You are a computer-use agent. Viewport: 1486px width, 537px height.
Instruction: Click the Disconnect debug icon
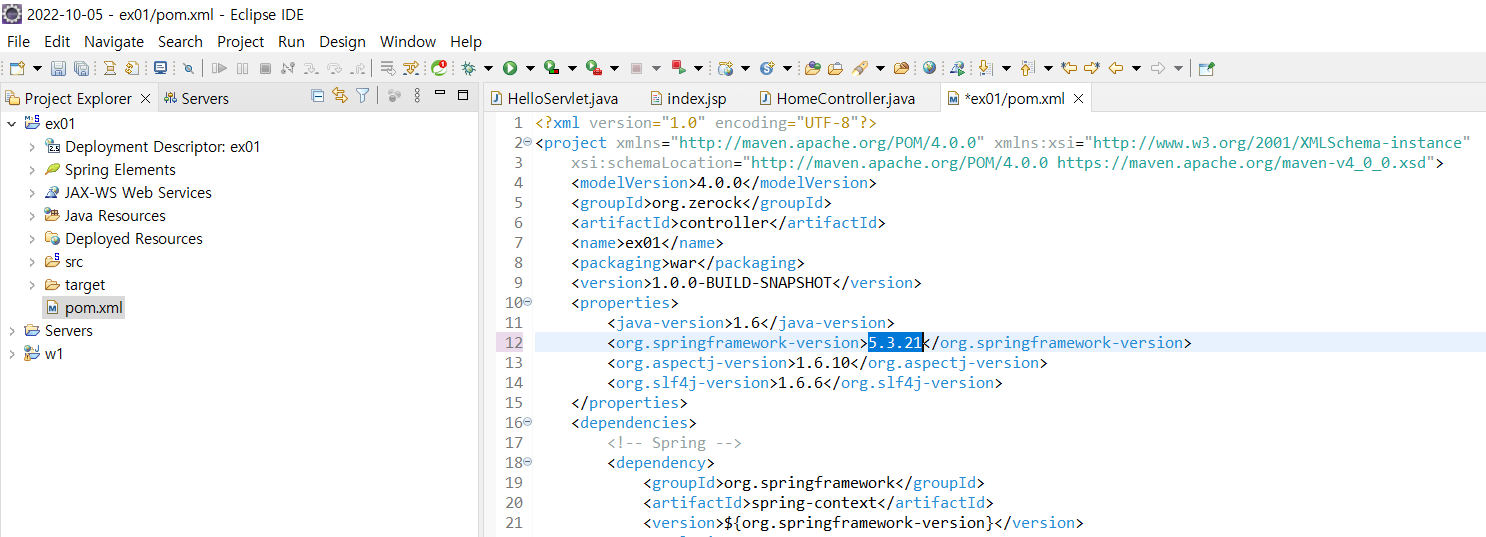tap(288, 68)
